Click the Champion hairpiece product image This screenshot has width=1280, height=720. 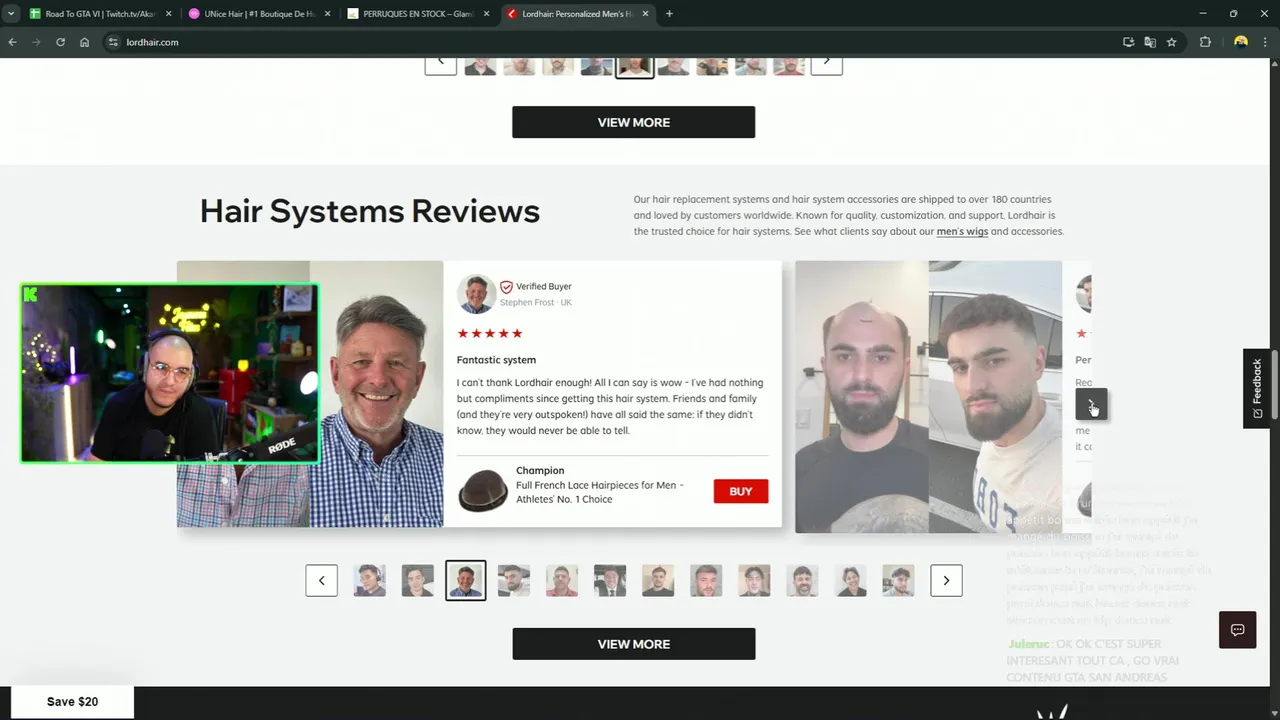click(x=482, y=491)
